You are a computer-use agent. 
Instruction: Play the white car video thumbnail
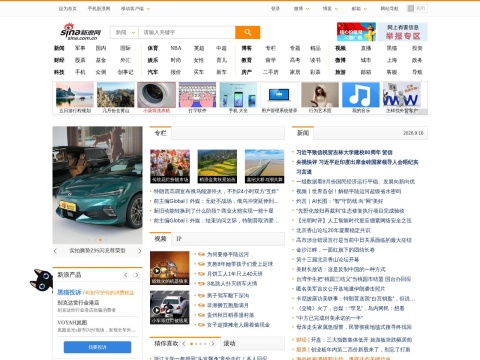(x=170, y=307)
